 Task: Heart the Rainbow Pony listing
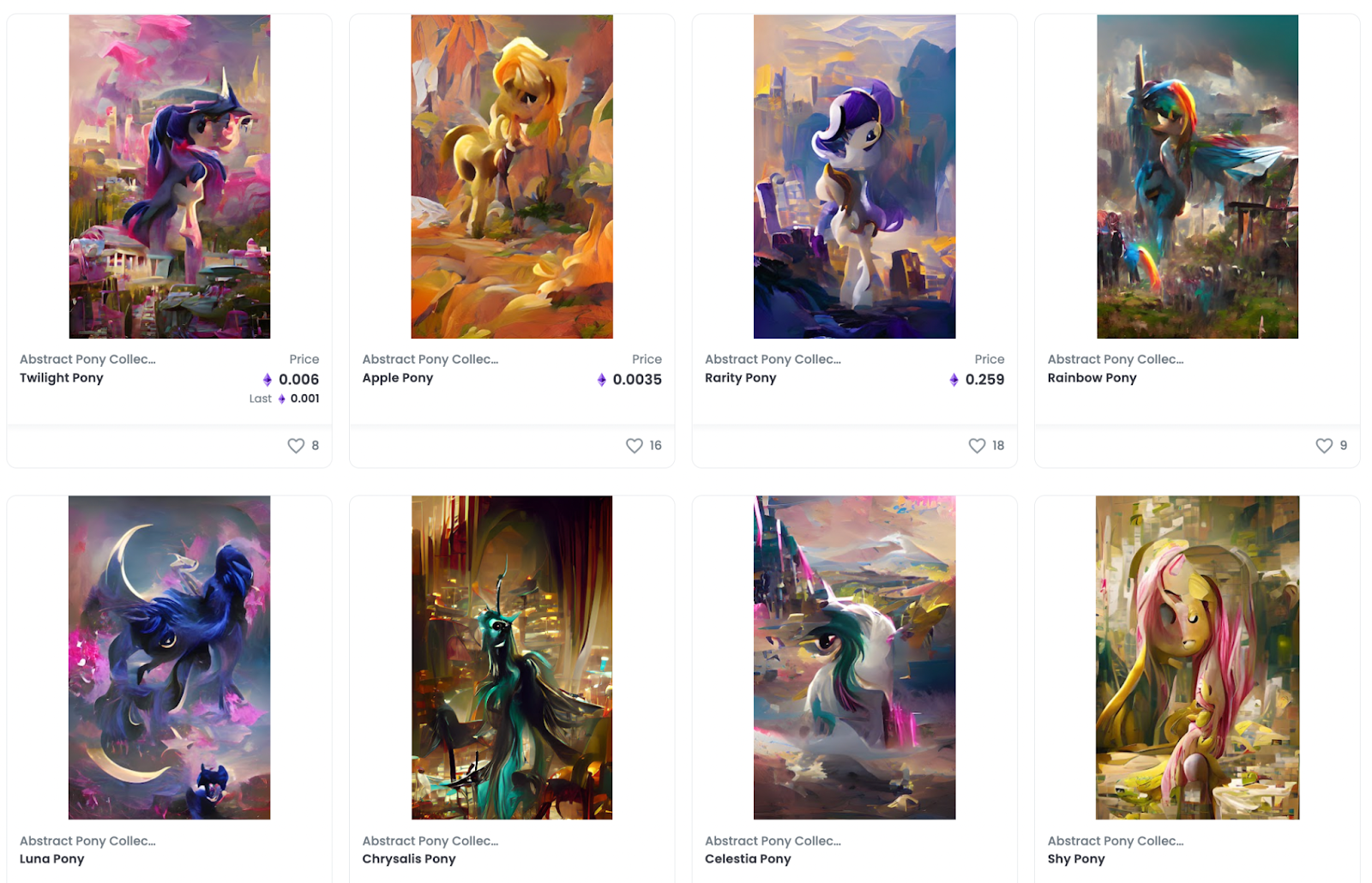[1324, 446]
